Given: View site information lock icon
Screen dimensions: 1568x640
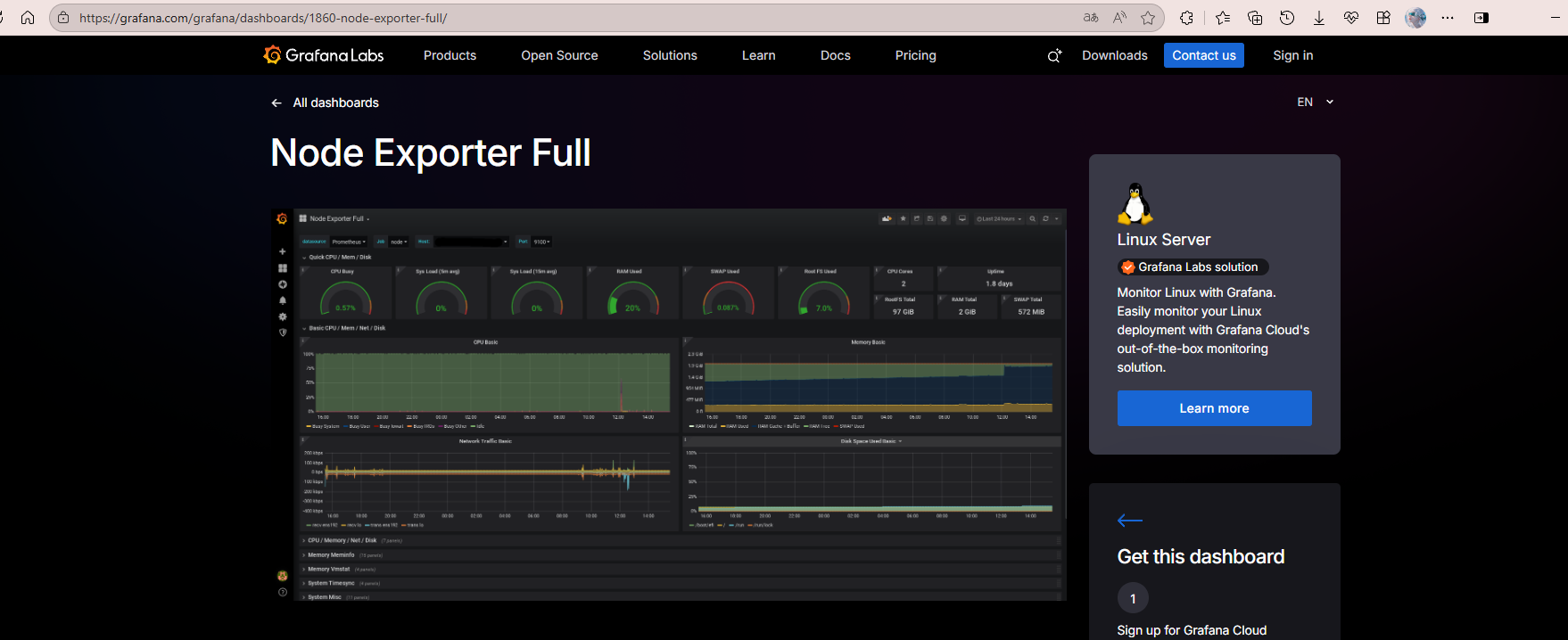Looking at the screenshot, I should coord(63,18).
